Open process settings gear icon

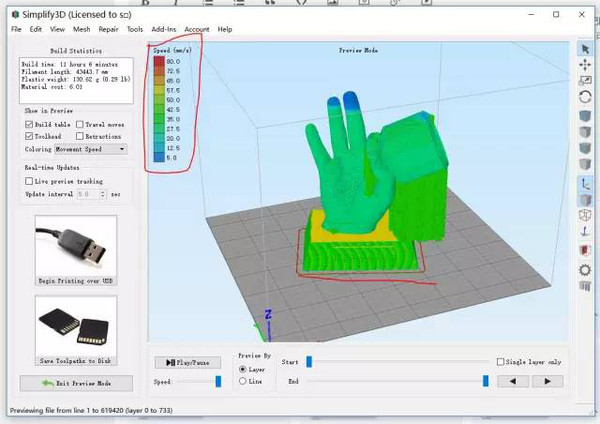(585, 270)
